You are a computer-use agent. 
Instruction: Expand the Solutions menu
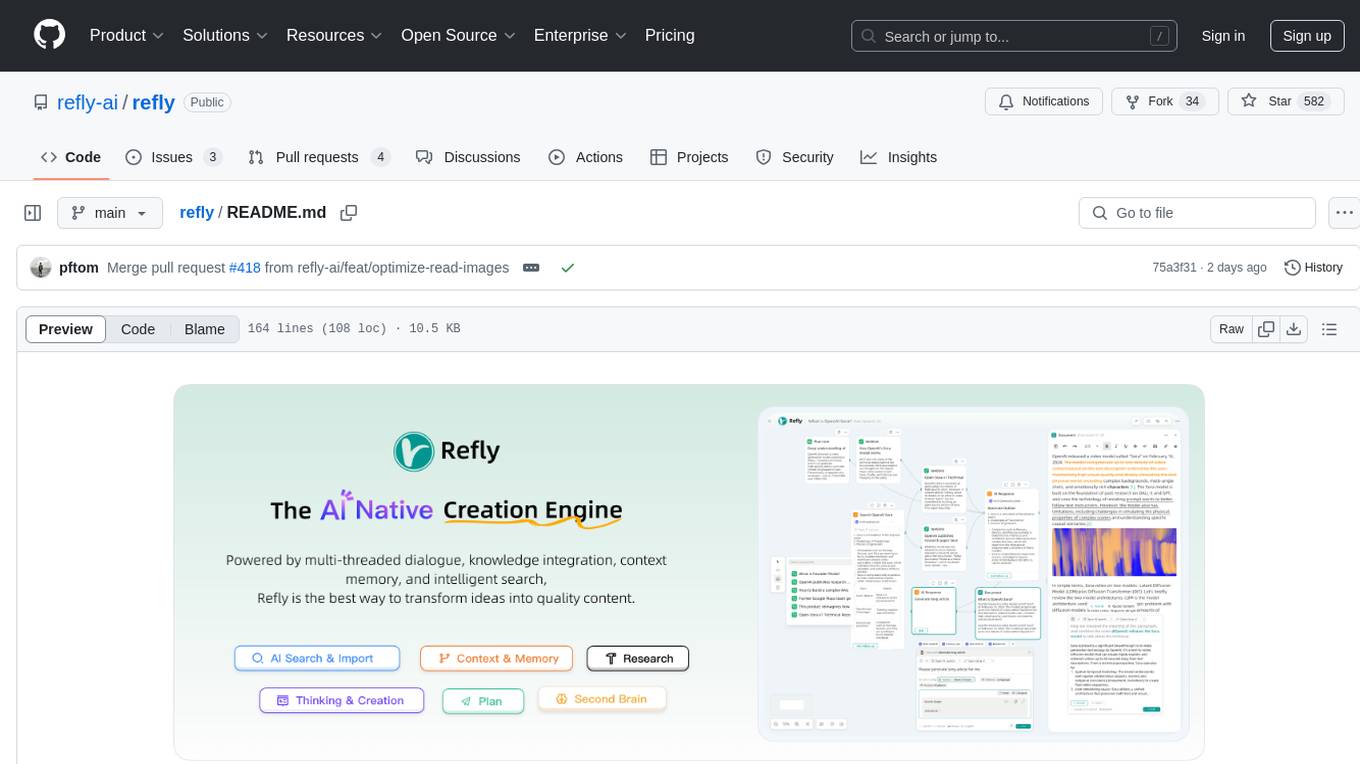pos(225,35)
